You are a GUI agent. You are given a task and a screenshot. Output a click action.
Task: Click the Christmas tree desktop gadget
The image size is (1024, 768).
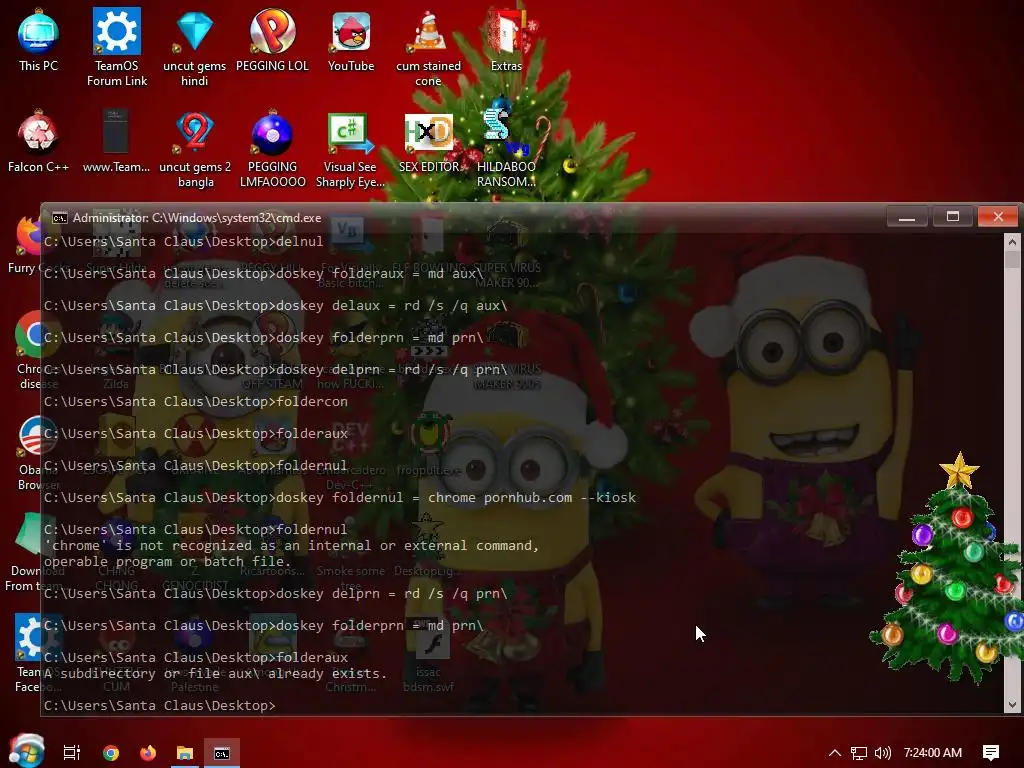click(950, 568)
